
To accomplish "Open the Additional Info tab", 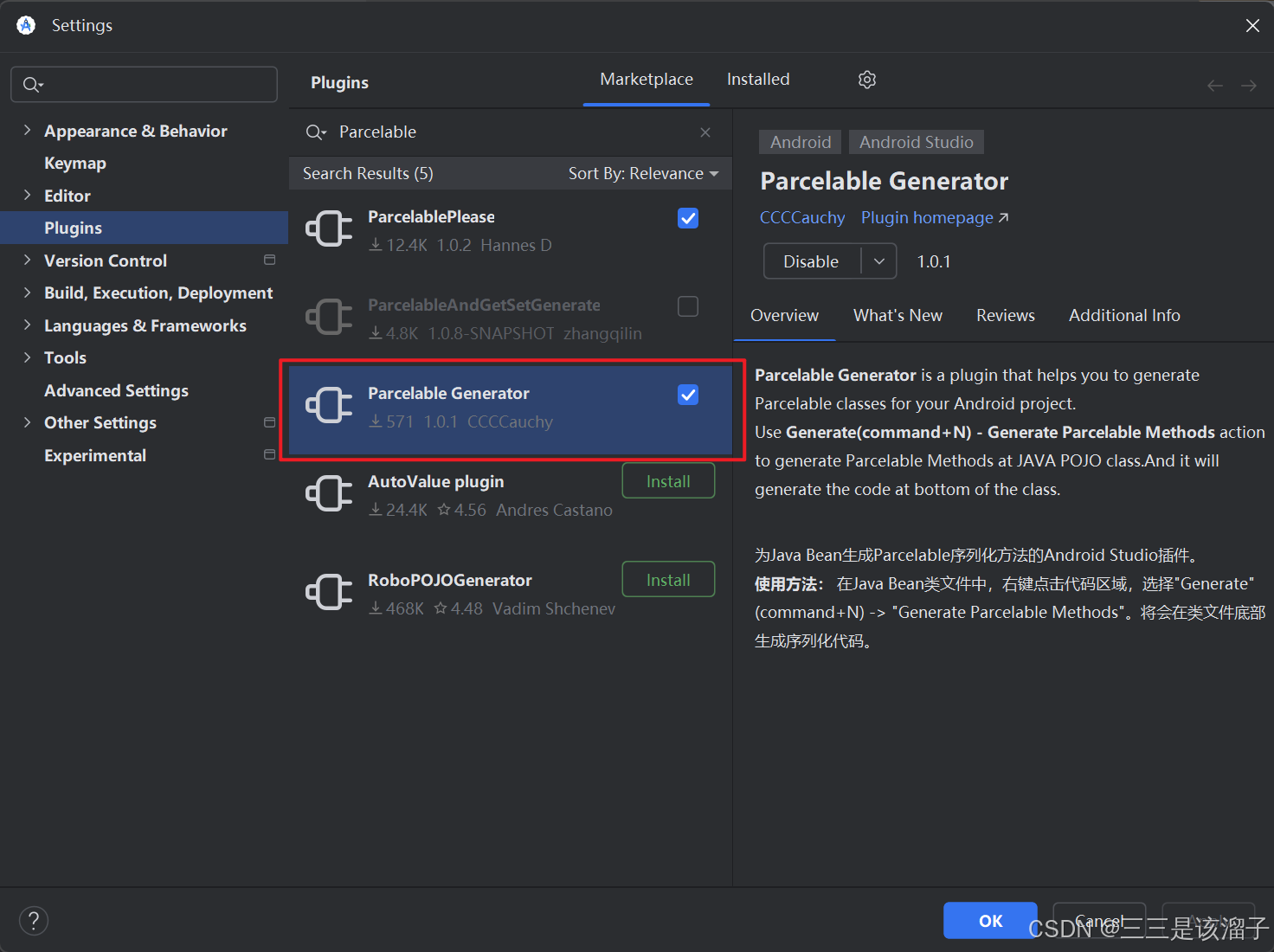I will coord(1124,316).
